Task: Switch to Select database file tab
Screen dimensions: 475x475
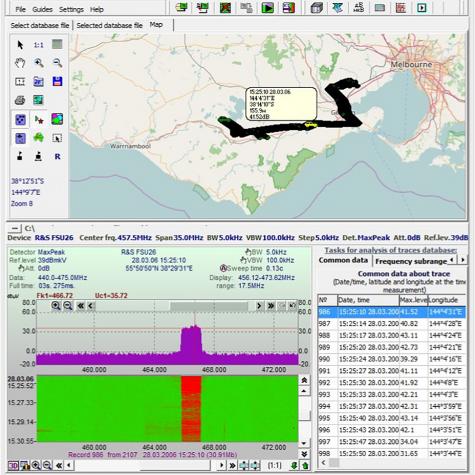Action: pos(40,25)
